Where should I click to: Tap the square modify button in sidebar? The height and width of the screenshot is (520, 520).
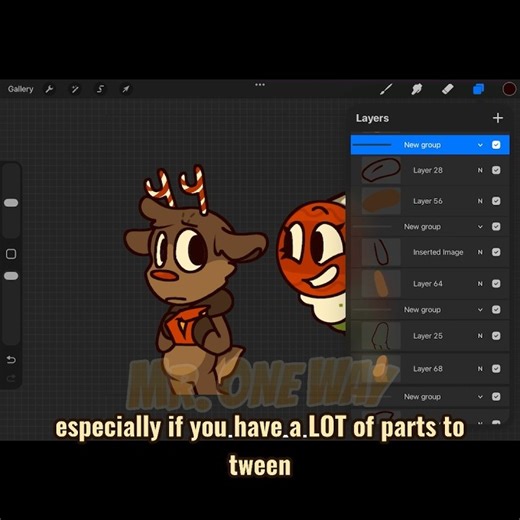point(11,254)
